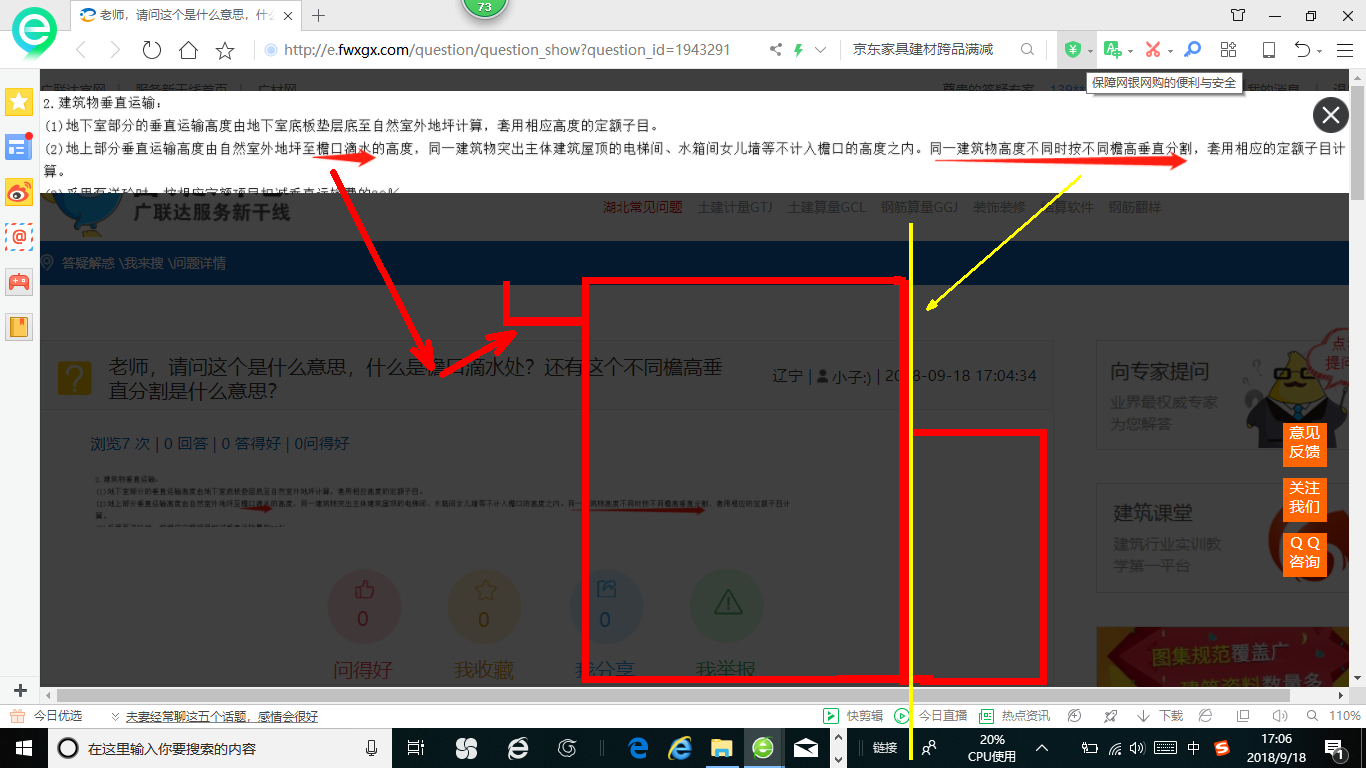Open Task View on taskbar

click(416, 748)
